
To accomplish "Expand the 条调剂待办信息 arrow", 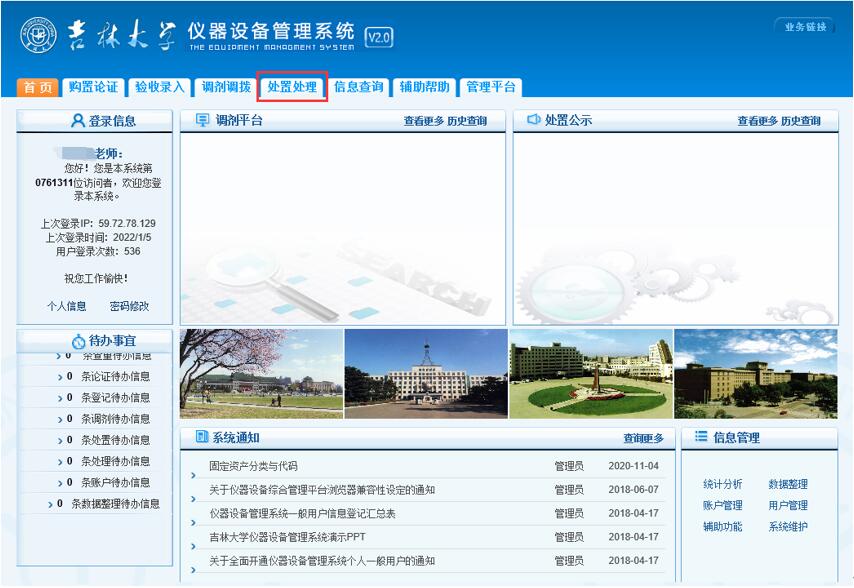I will [60, 419].
